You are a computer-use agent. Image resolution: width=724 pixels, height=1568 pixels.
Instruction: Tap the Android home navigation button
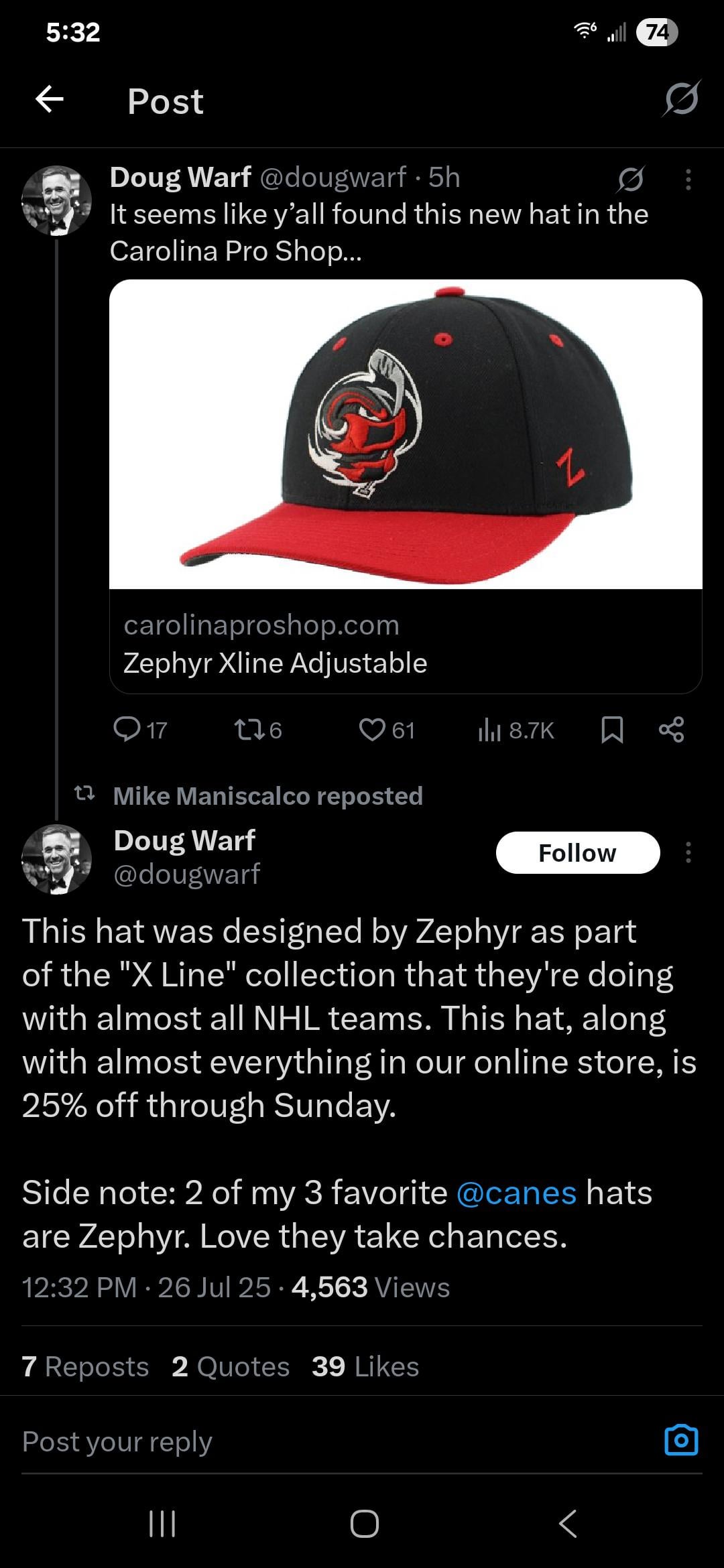[x=364, y=1523]
